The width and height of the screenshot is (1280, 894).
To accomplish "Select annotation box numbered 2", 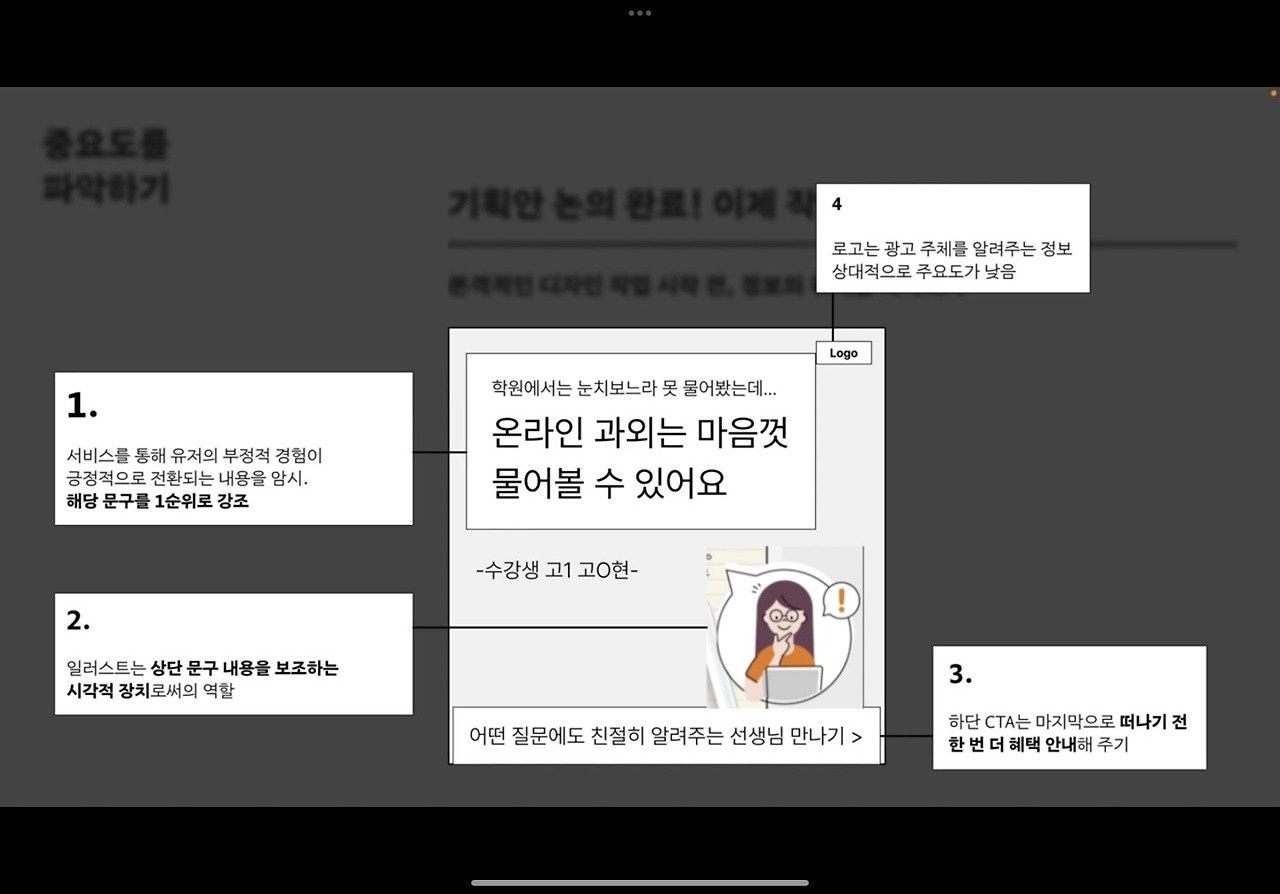I will [x=233, y=652].
